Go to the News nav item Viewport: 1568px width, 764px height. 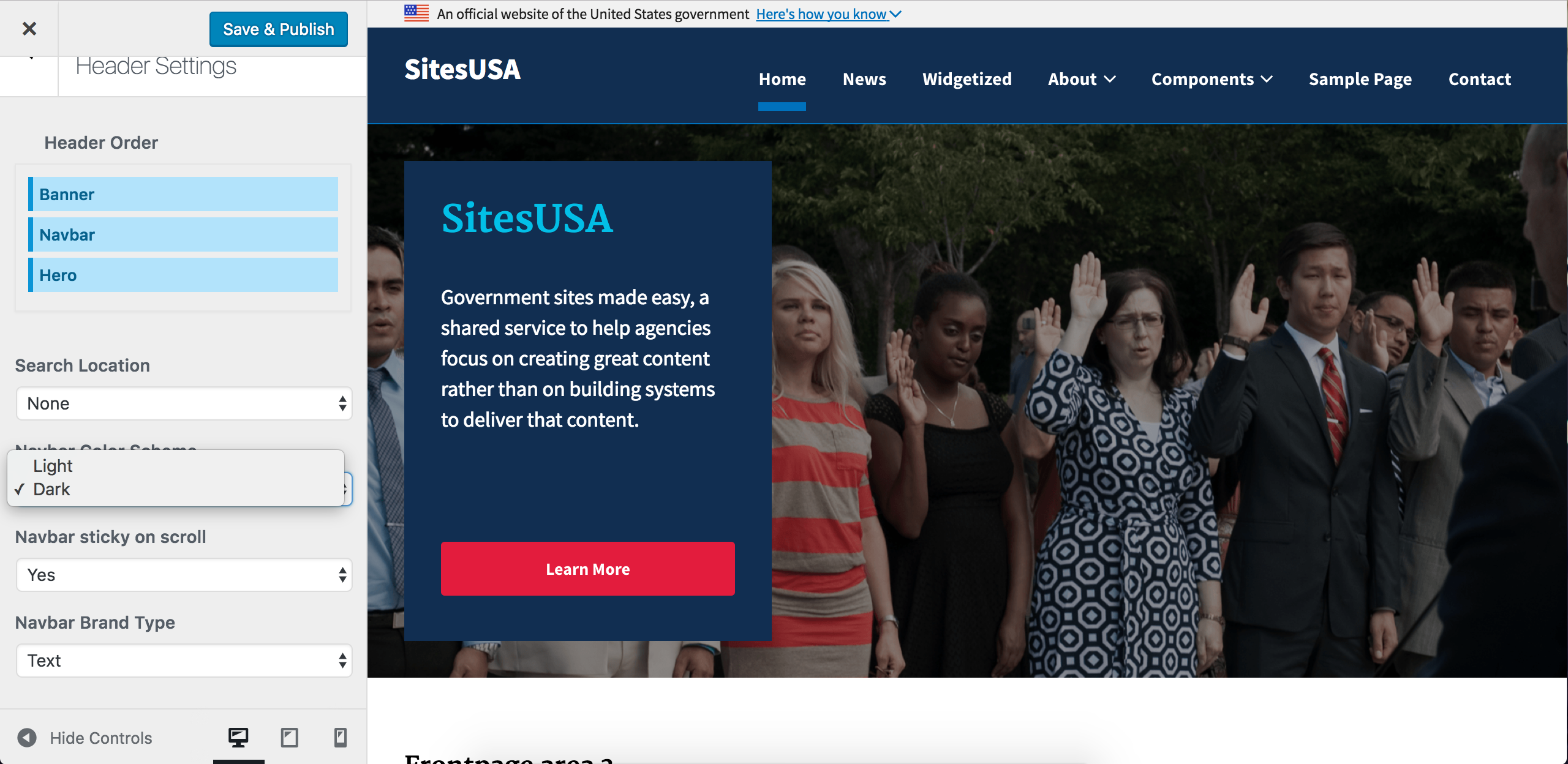click(x=864, y=80)
